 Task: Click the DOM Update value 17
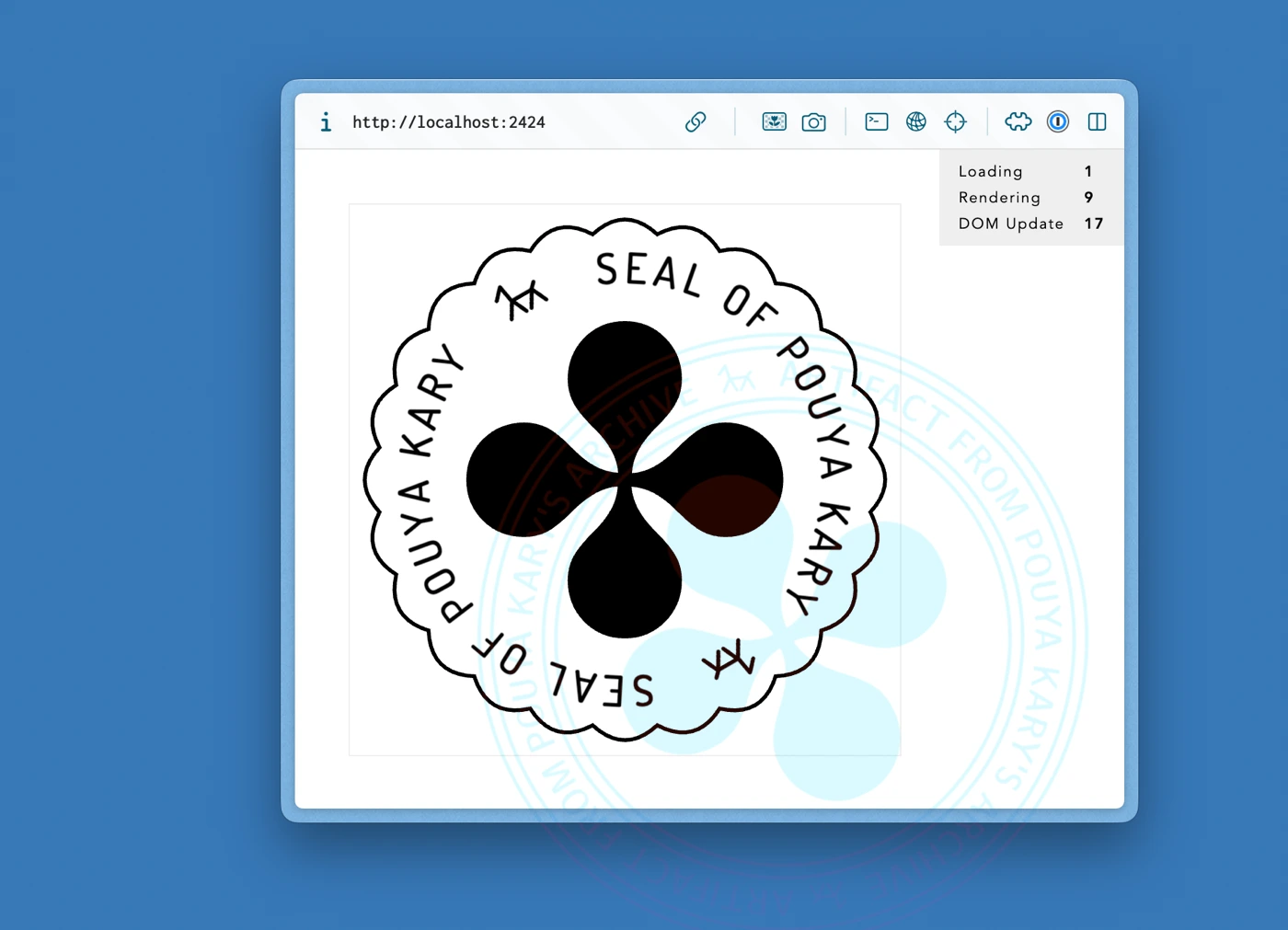click(1093, 224)
